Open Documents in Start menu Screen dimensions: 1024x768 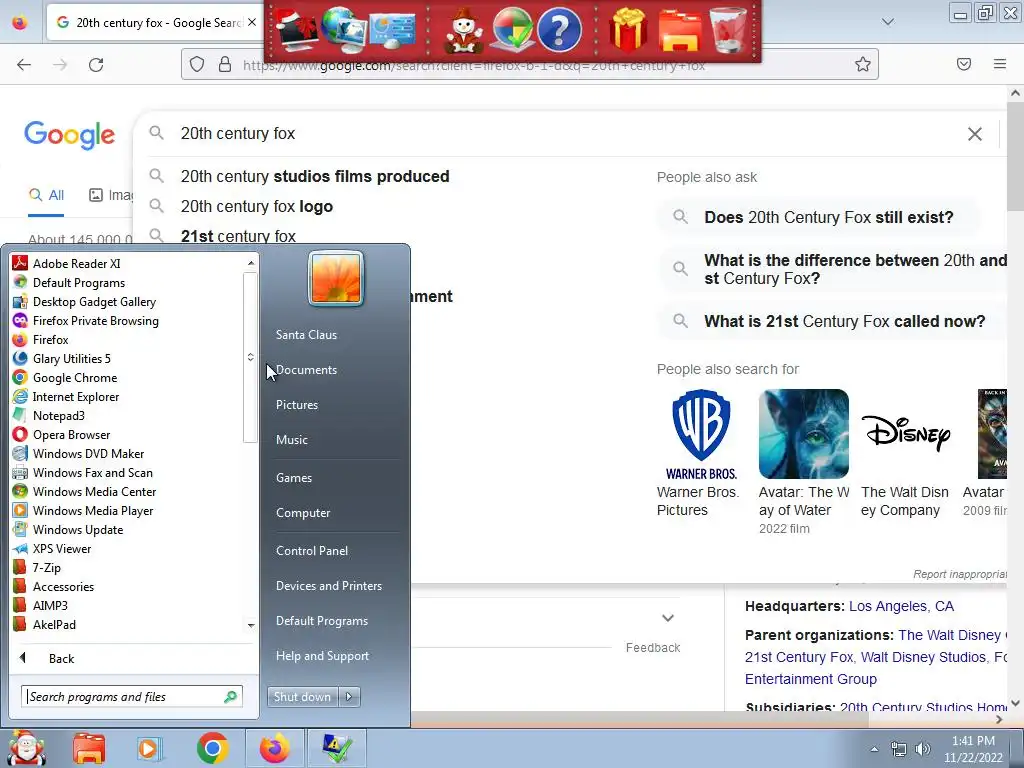pos(306,370)
